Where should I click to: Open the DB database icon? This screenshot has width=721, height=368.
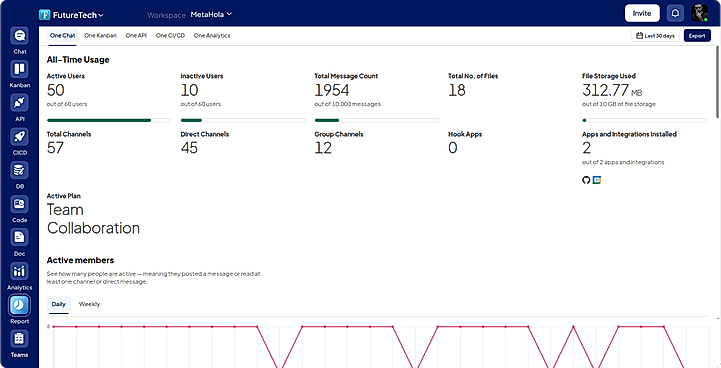click(19, 170)
